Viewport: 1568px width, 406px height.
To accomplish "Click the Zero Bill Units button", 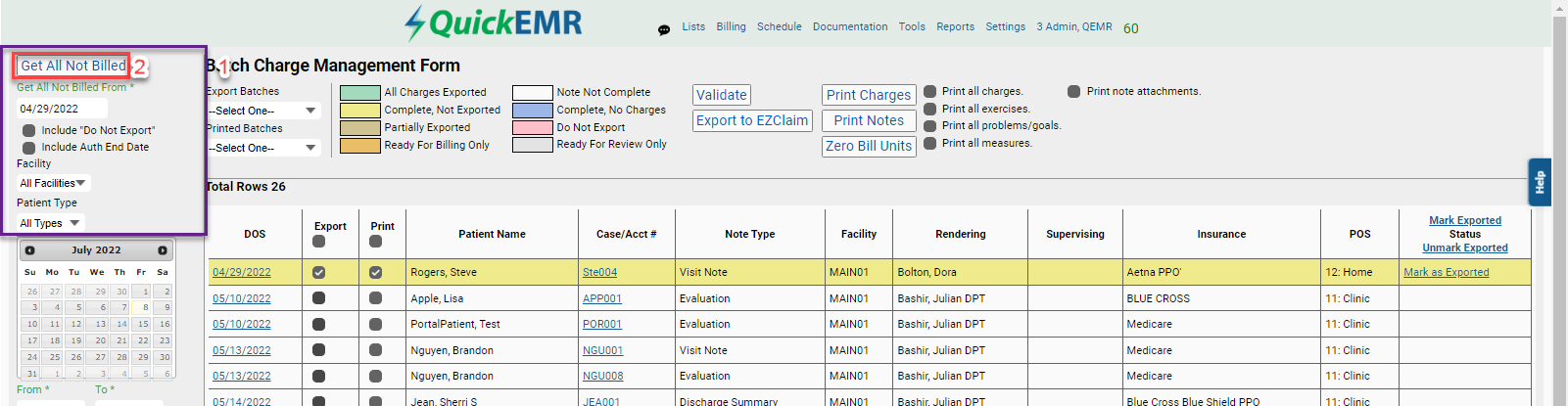I will coord(869,146).
